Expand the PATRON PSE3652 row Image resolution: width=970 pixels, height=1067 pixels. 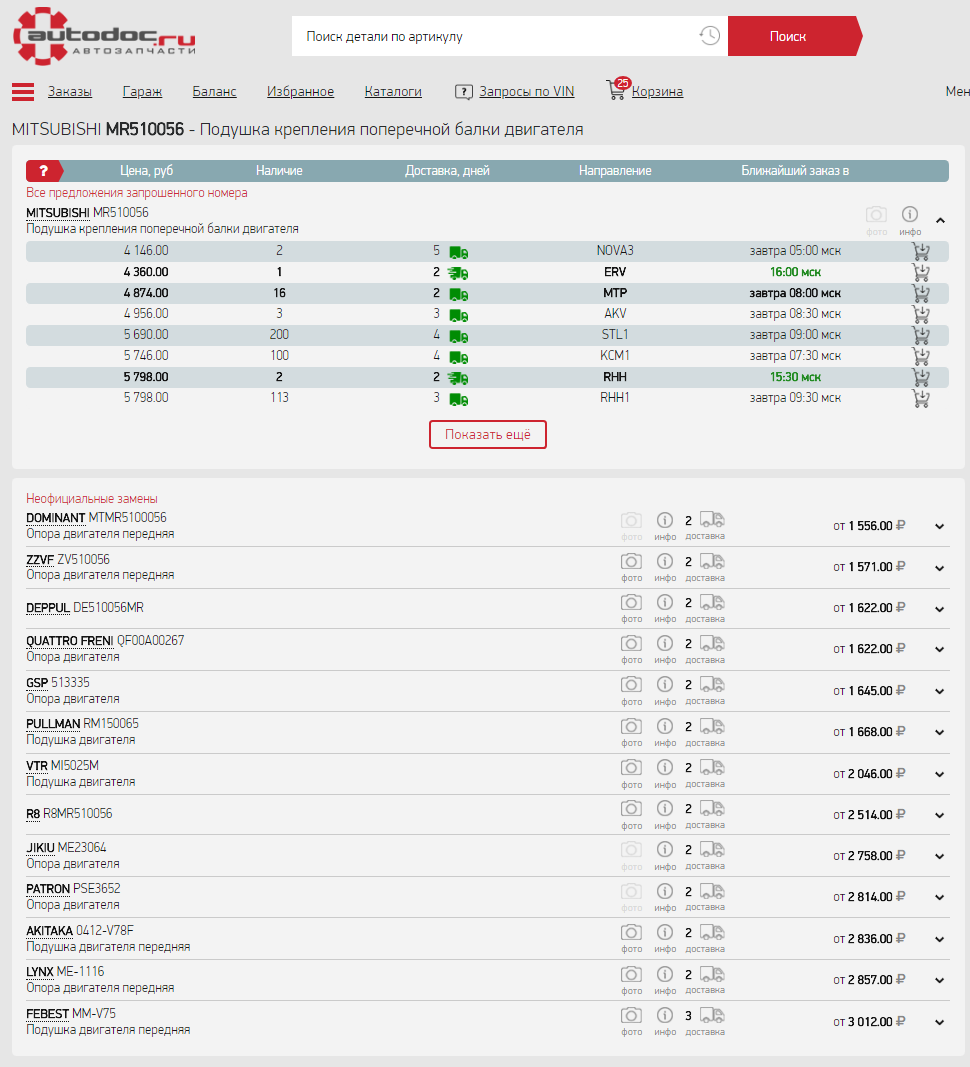939,898
